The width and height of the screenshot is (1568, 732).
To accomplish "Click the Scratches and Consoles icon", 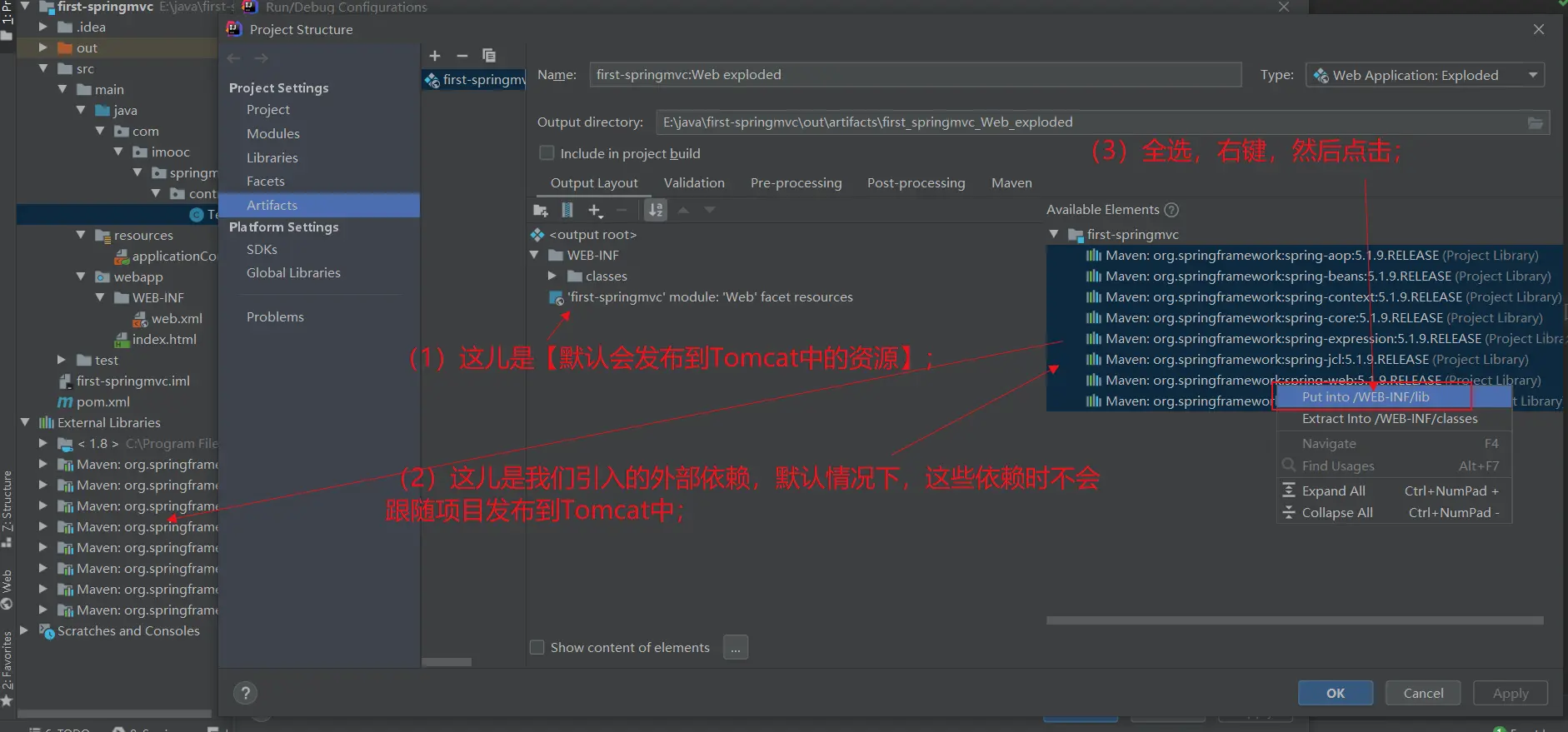I will [47, 631].
